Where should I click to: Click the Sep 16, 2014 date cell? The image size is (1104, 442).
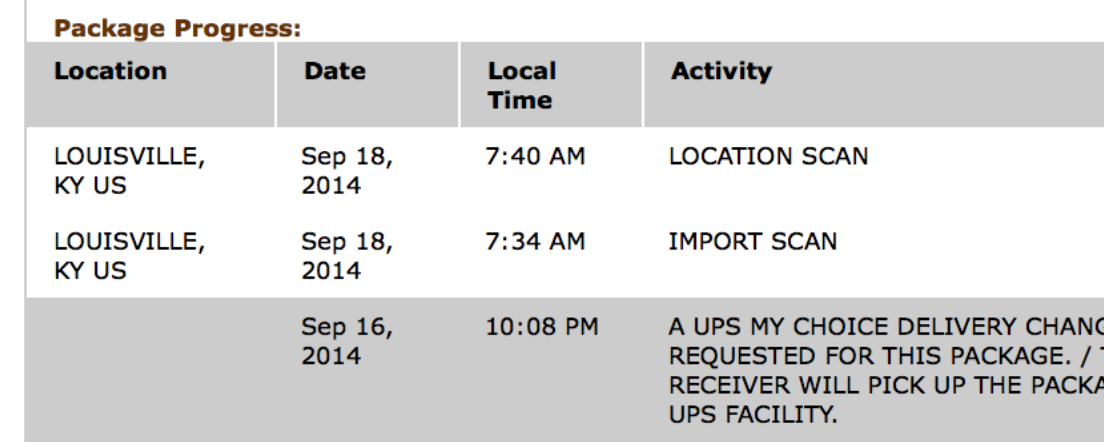(347, 341)
